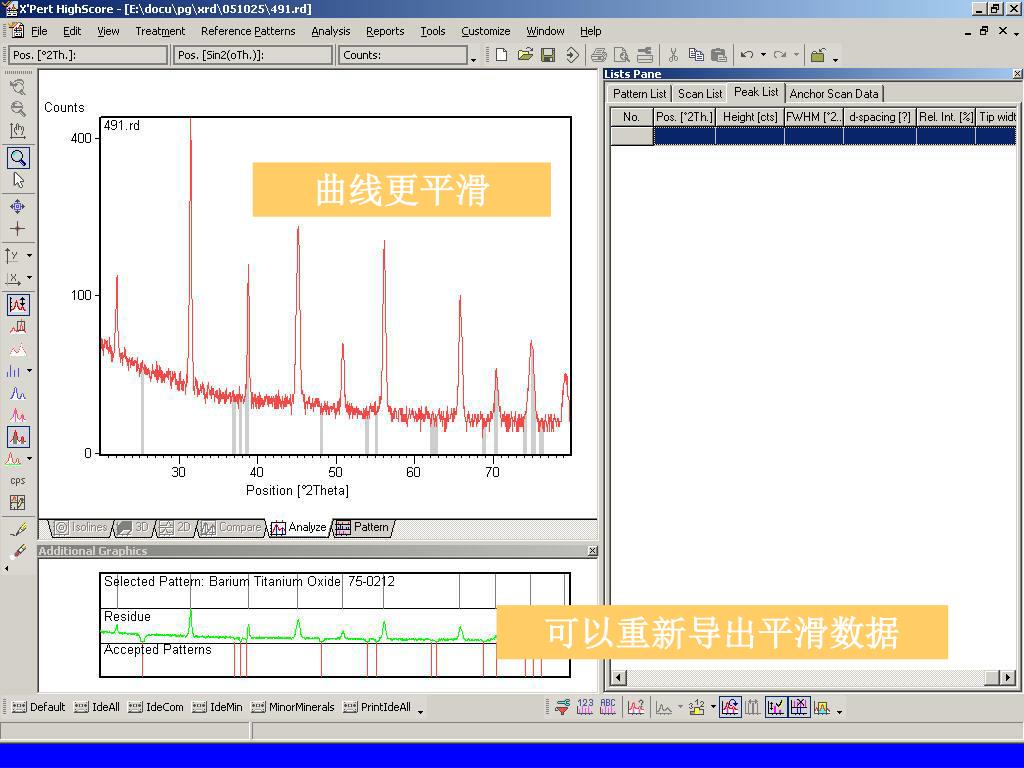Save the document with the floppy icon
The width and height of the screenshot is (1024, 768).
point(549,56)
